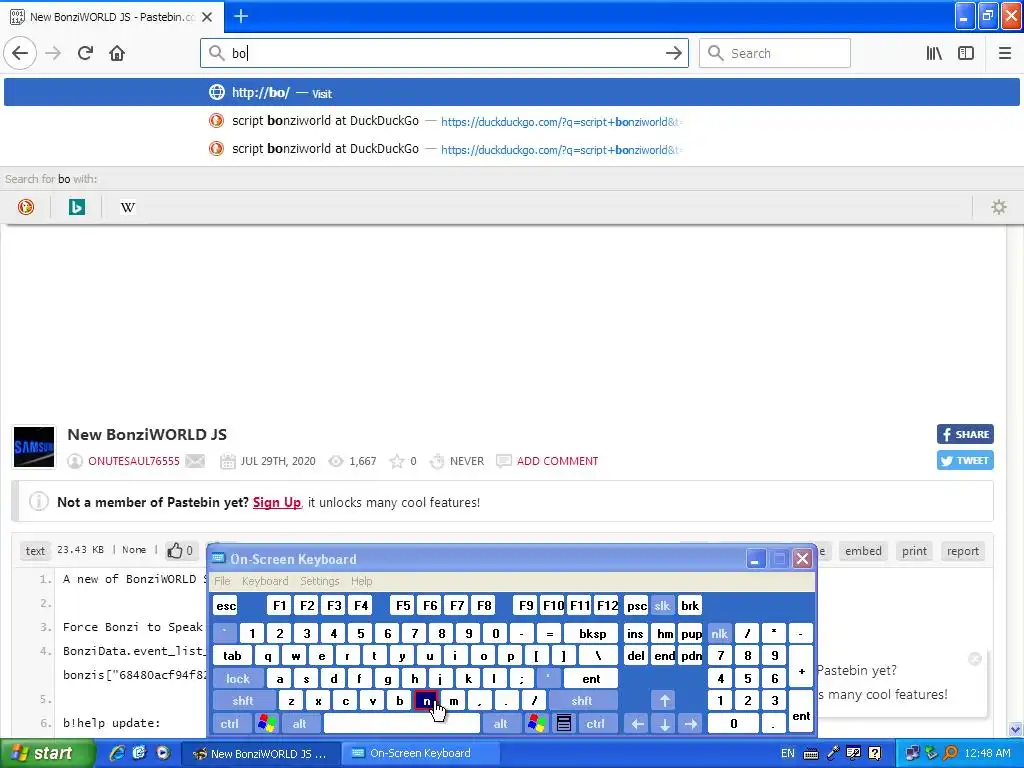Click the psc print screen key
The width and height of the screenshot is (1024, 768).
[636, 605]
